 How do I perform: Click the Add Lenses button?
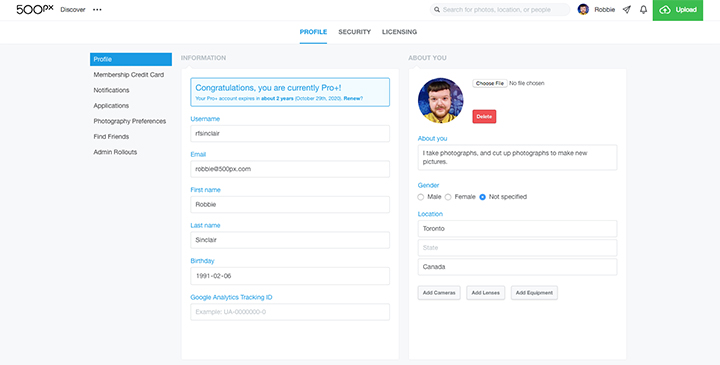[486, 293]
